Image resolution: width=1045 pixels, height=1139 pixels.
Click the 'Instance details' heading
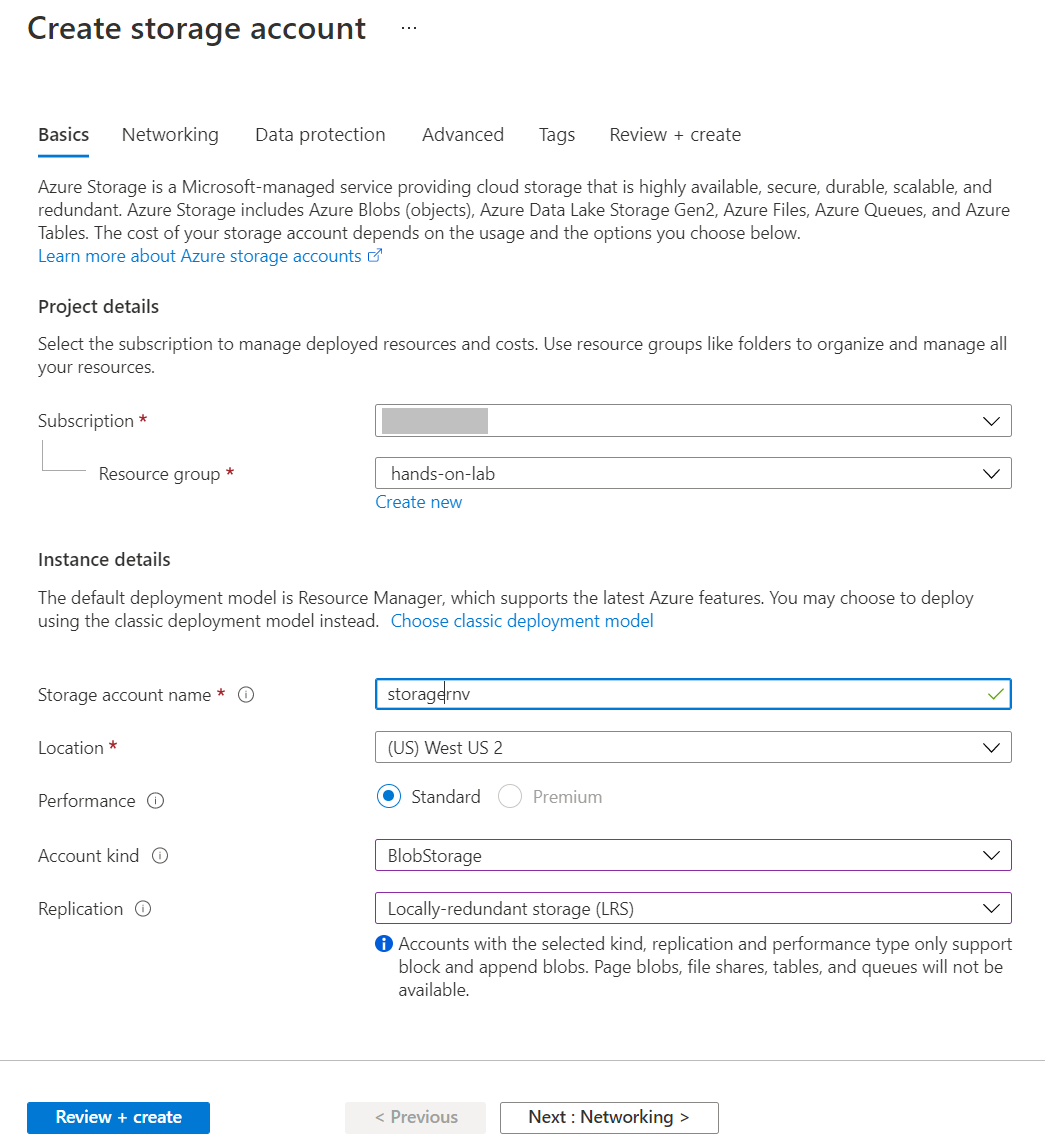point(104,560)
